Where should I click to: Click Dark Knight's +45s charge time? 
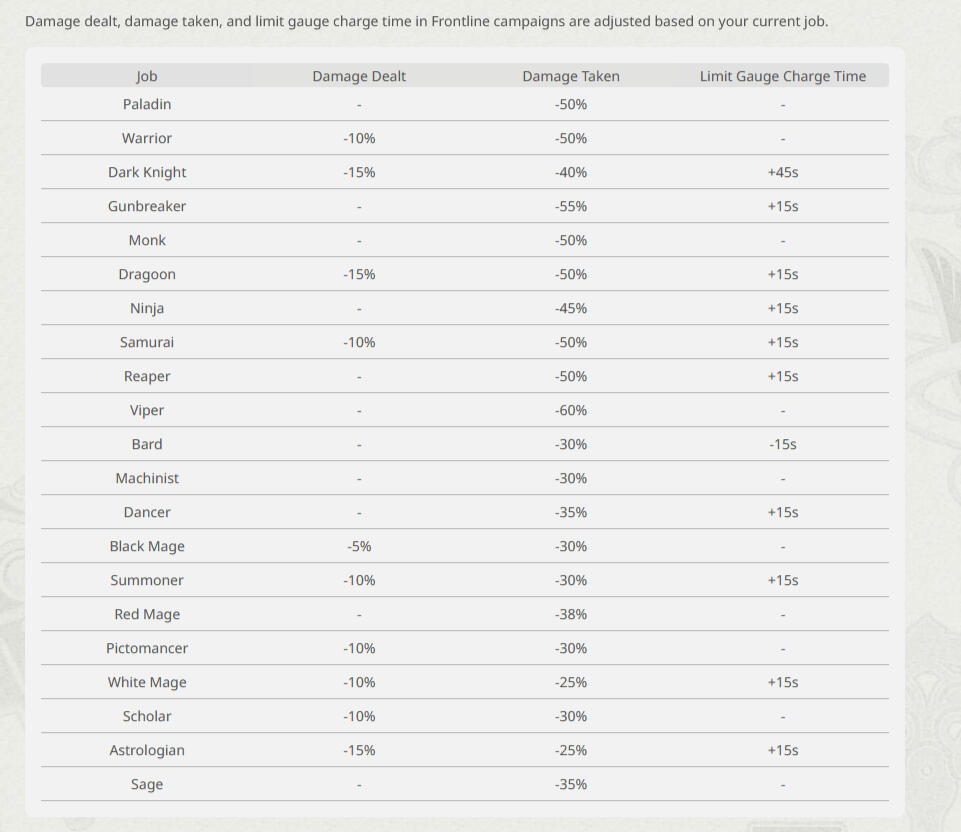coord(783,172)
